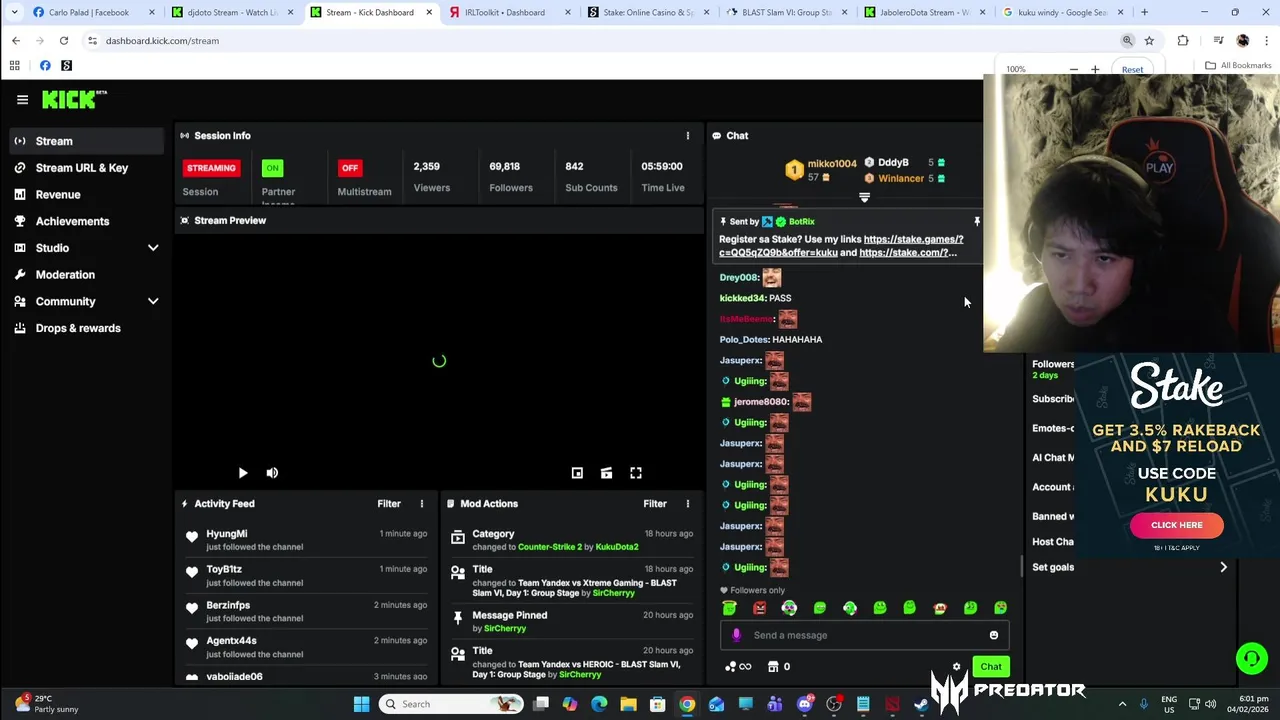The height and width of the screenshot is (720, 1280).
Task: Expand the Community sidebar section
Action: tap(153, 301)
